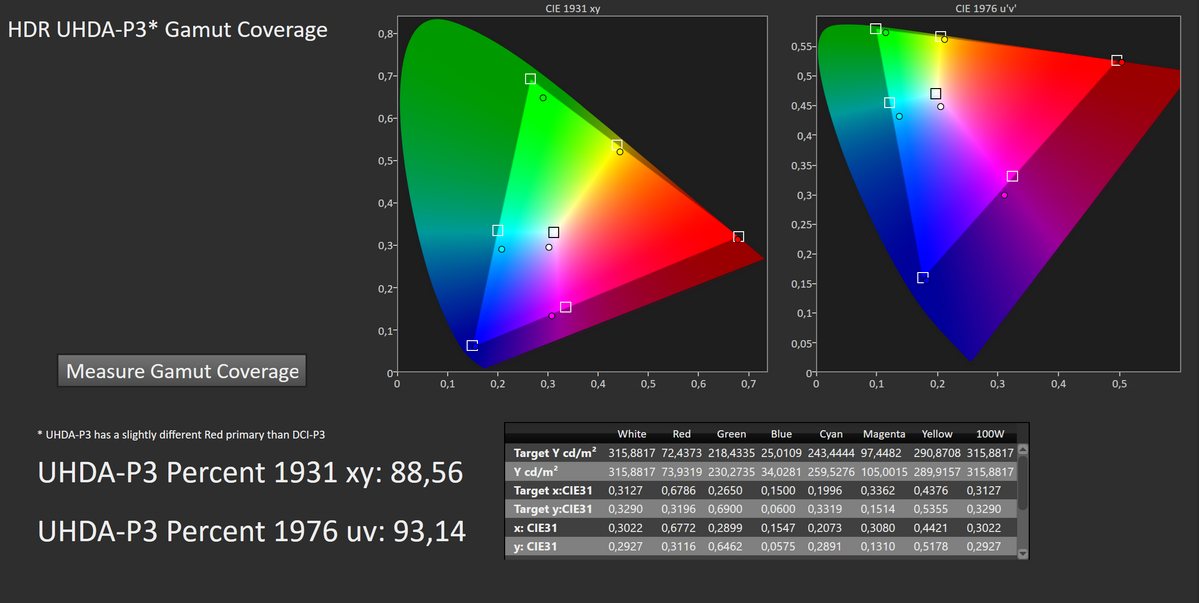1199x603 pixels.
Task: Select the red target square in CIE 1976 chart
Action: pyautogui.click(x=1116, y=60)
